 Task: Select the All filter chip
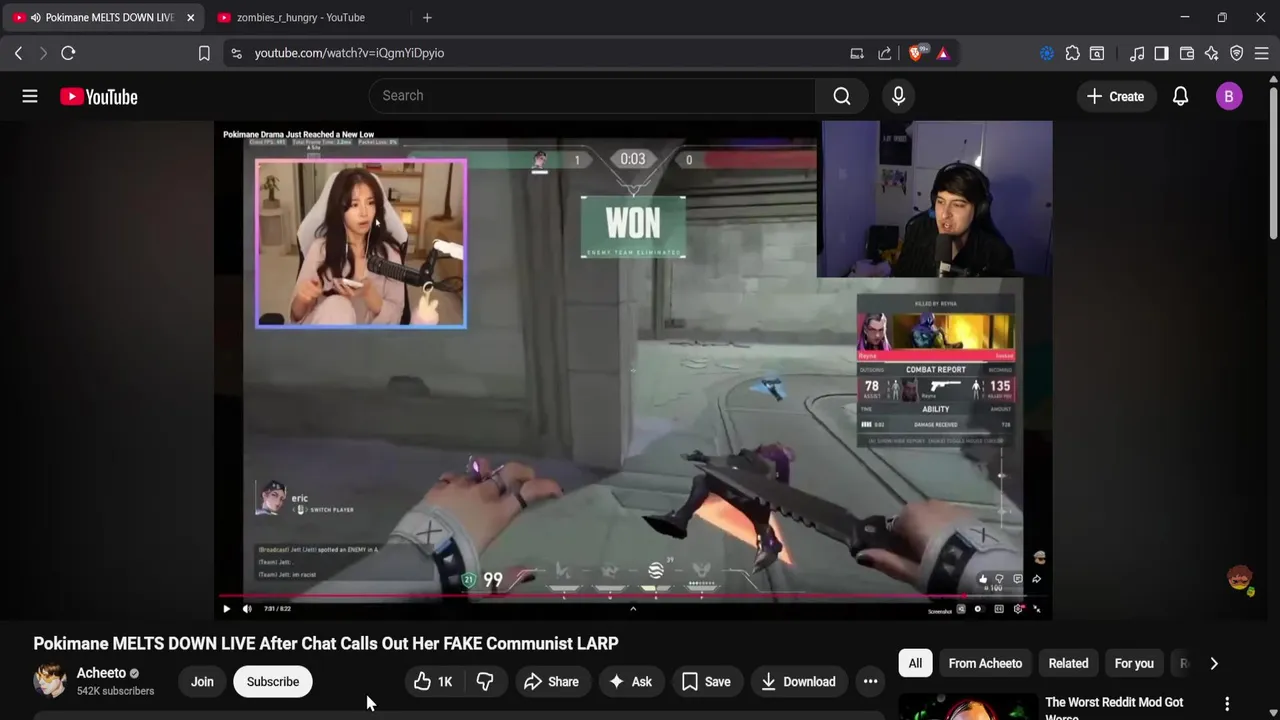click(915, 663)
